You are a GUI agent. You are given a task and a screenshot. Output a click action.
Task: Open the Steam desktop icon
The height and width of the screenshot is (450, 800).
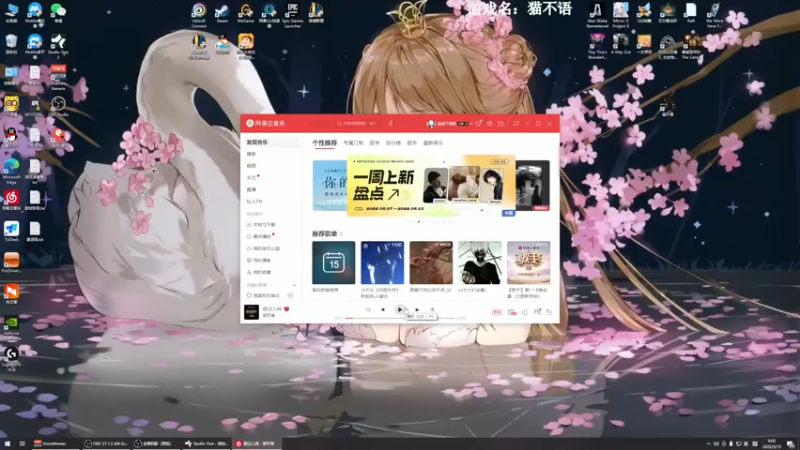222,14
